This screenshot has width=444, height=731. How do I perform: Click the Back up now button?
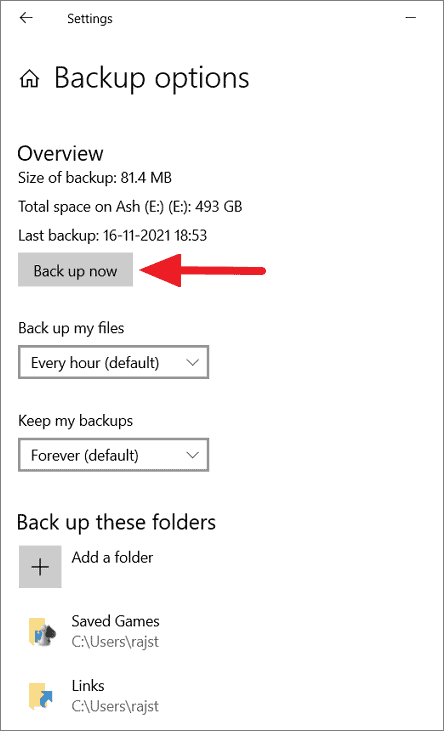pyautogui.click(x=76, y=269)
